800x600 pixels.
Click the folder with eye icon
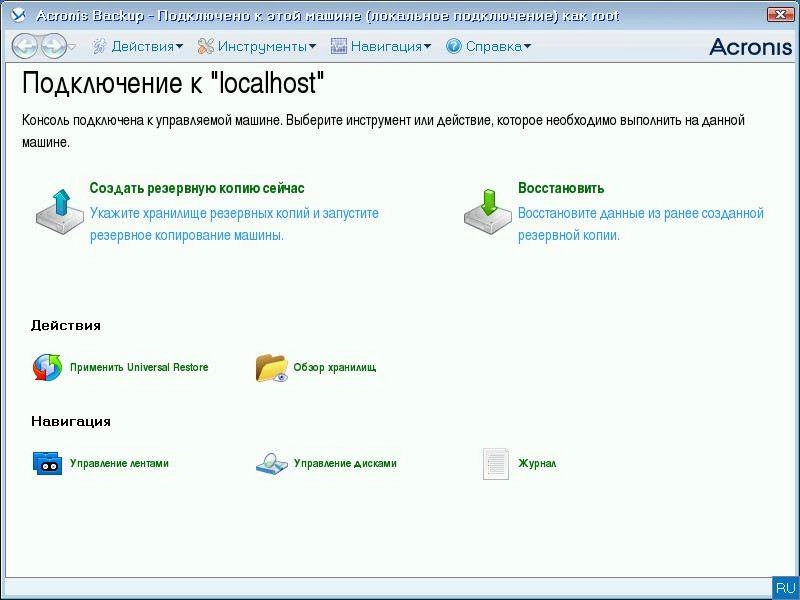tap(271, 367)
